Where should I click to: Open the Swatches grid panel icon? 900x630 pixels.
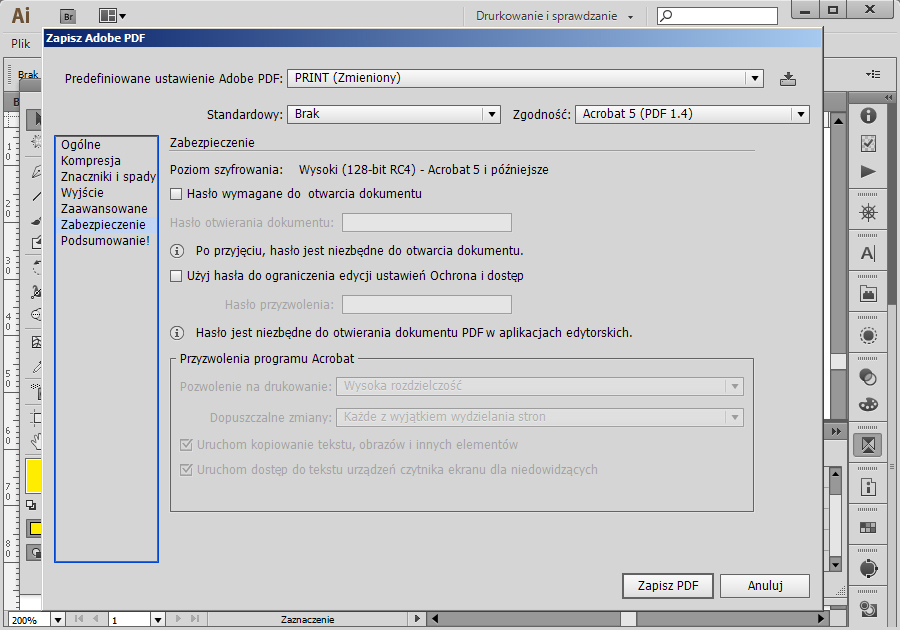(868, 527)
